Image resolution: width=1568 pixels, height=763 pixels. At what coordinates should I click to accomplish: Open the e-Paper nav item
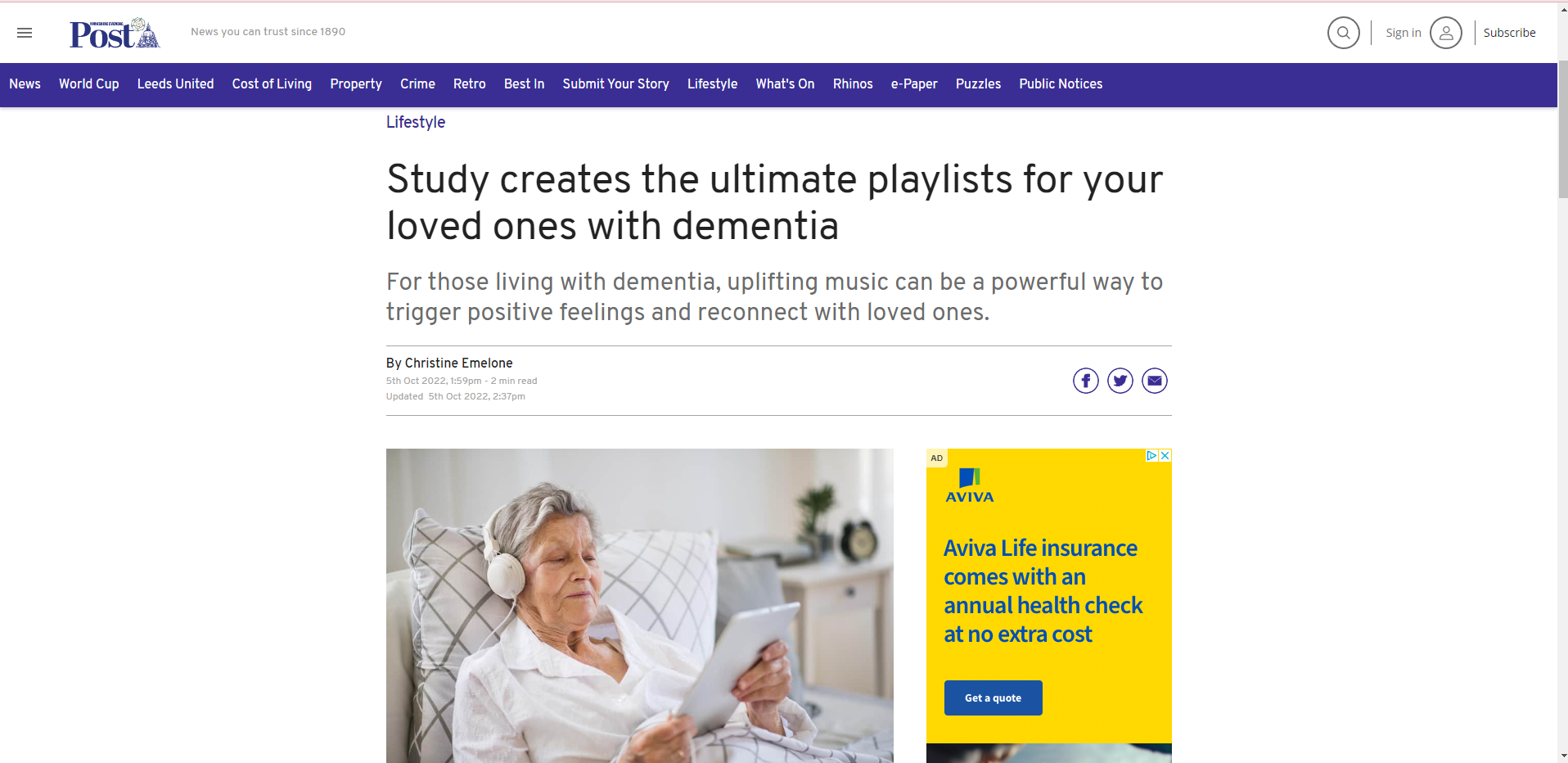click(914, 84)
